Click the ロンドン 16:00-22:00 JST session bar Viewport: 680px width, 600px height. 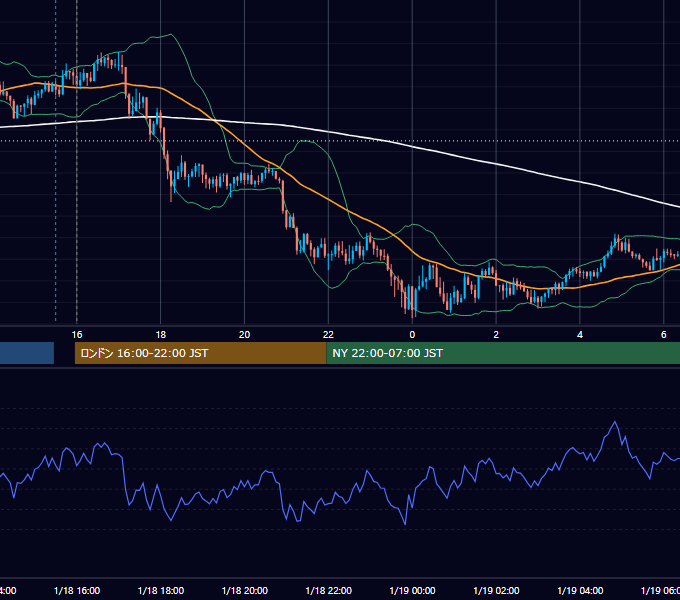(200, 353)
